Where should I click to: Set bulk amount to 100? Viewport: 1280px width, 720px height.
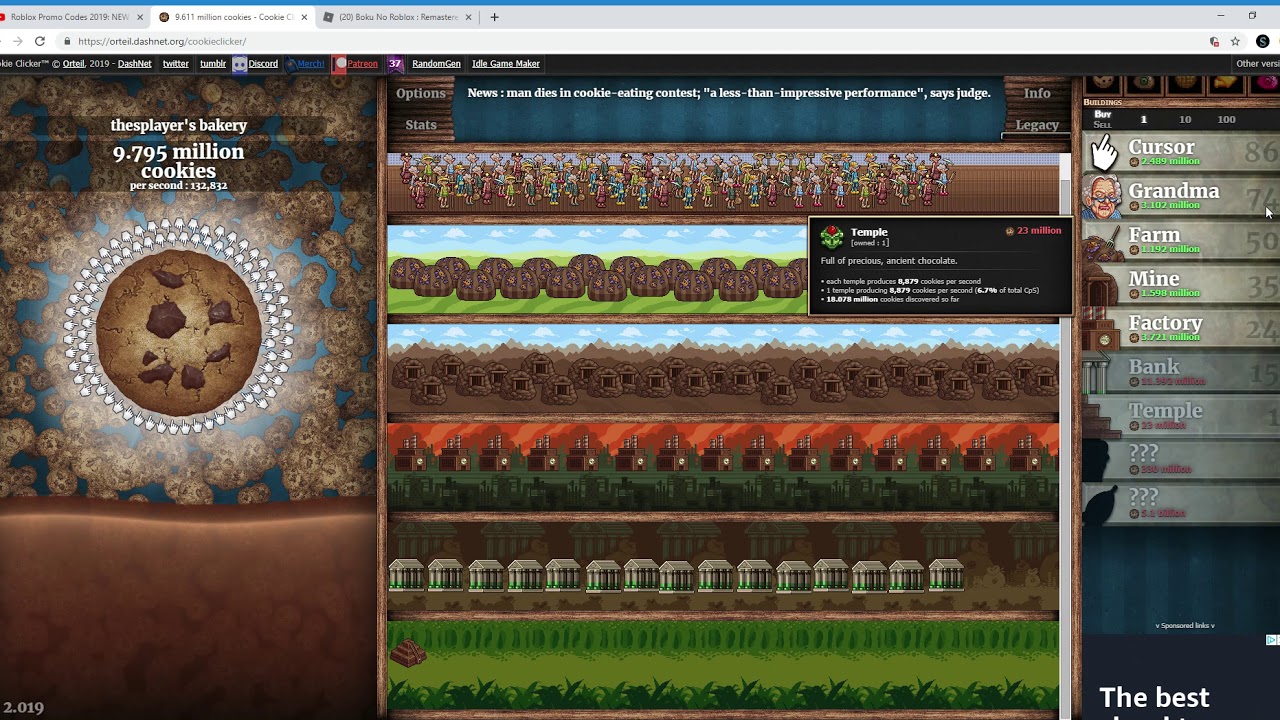click(1226, 119)
